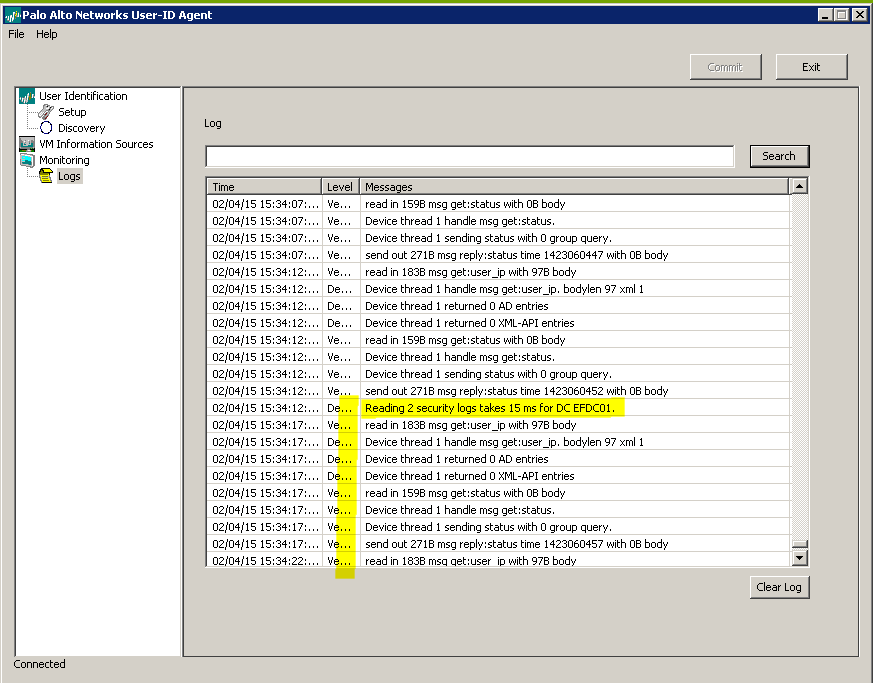Click the Setup wrench icon
Viewport: 873px width, 683px height.
[x=46, y=112]
